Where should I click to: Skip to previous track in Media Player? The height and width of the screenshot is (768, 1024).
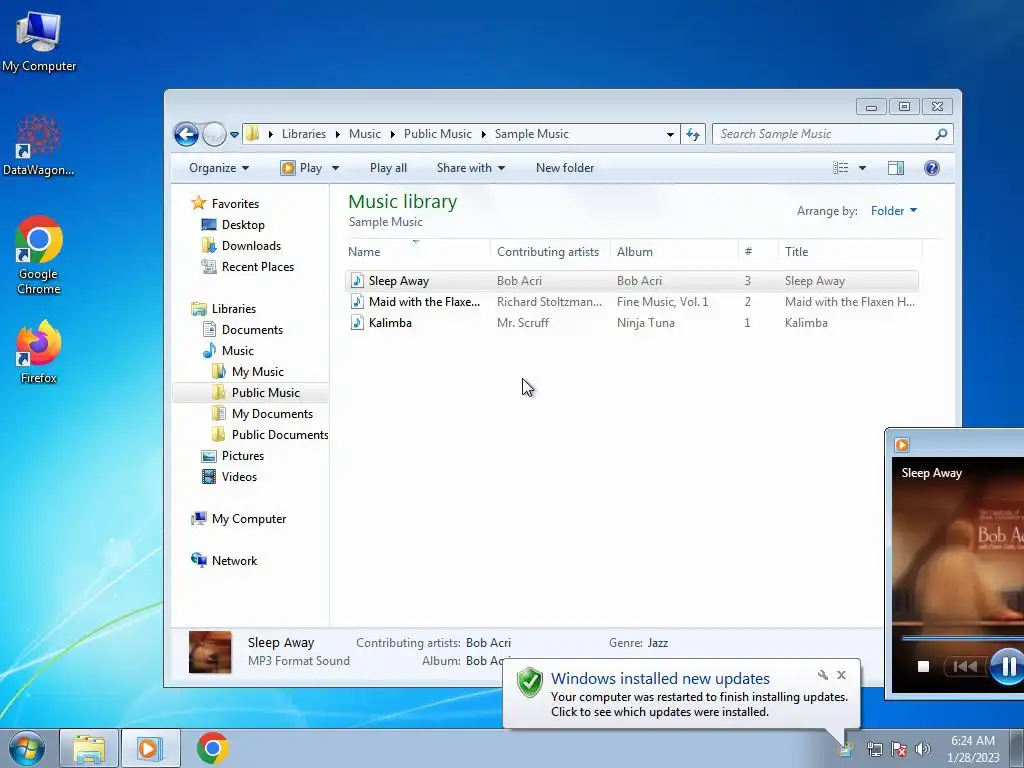pos(965,667)
